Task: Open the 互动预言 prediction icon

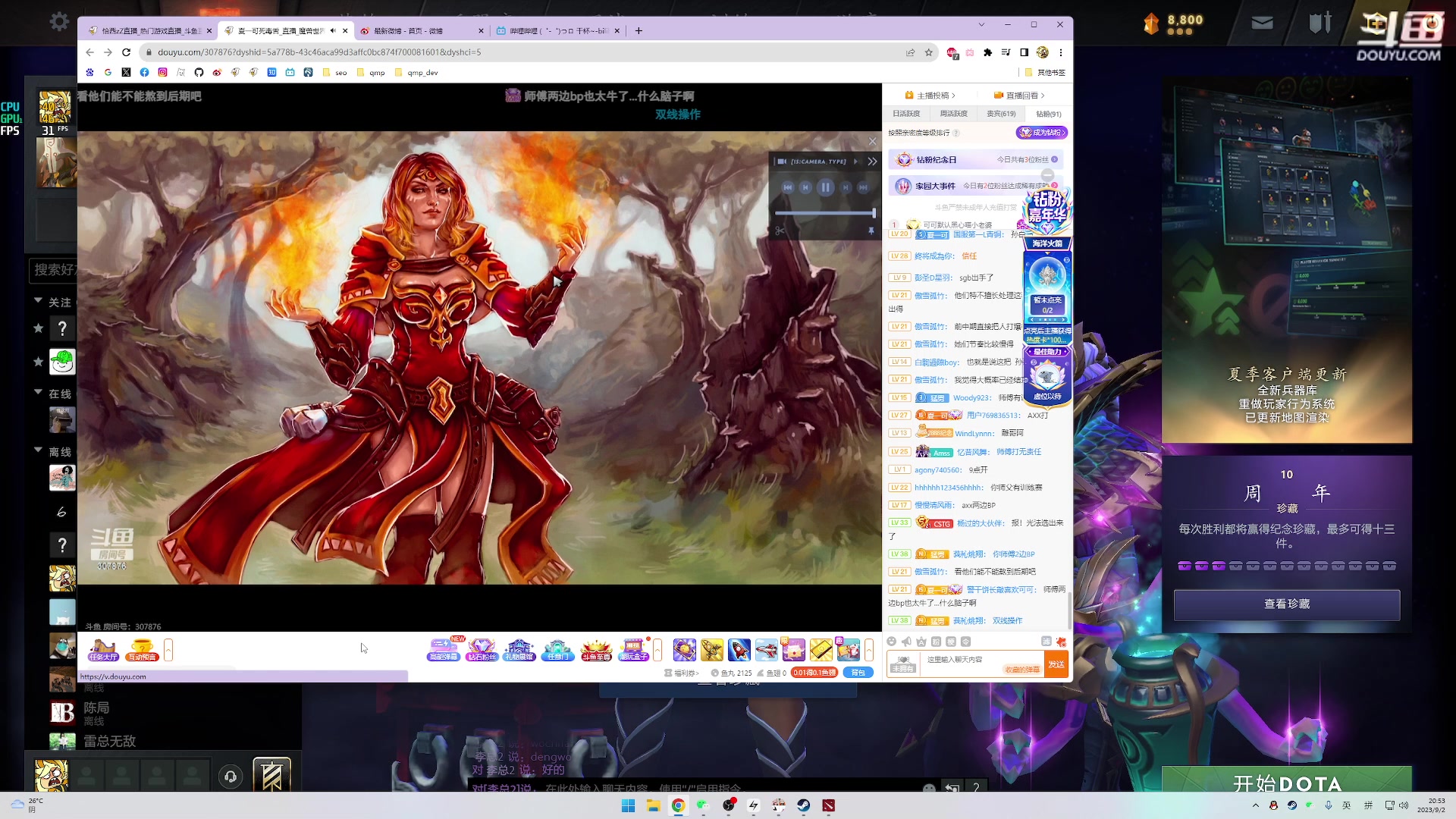Action: point(142,650)
